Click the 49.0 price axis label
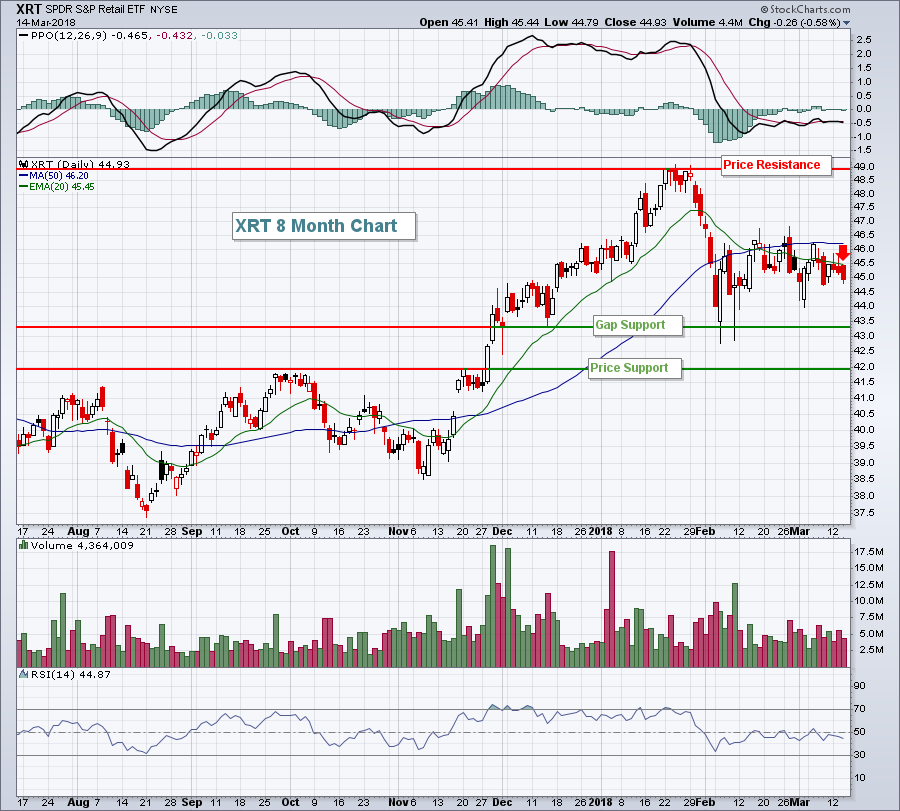This screenshot has width=900, height=811. click(864, 167)
